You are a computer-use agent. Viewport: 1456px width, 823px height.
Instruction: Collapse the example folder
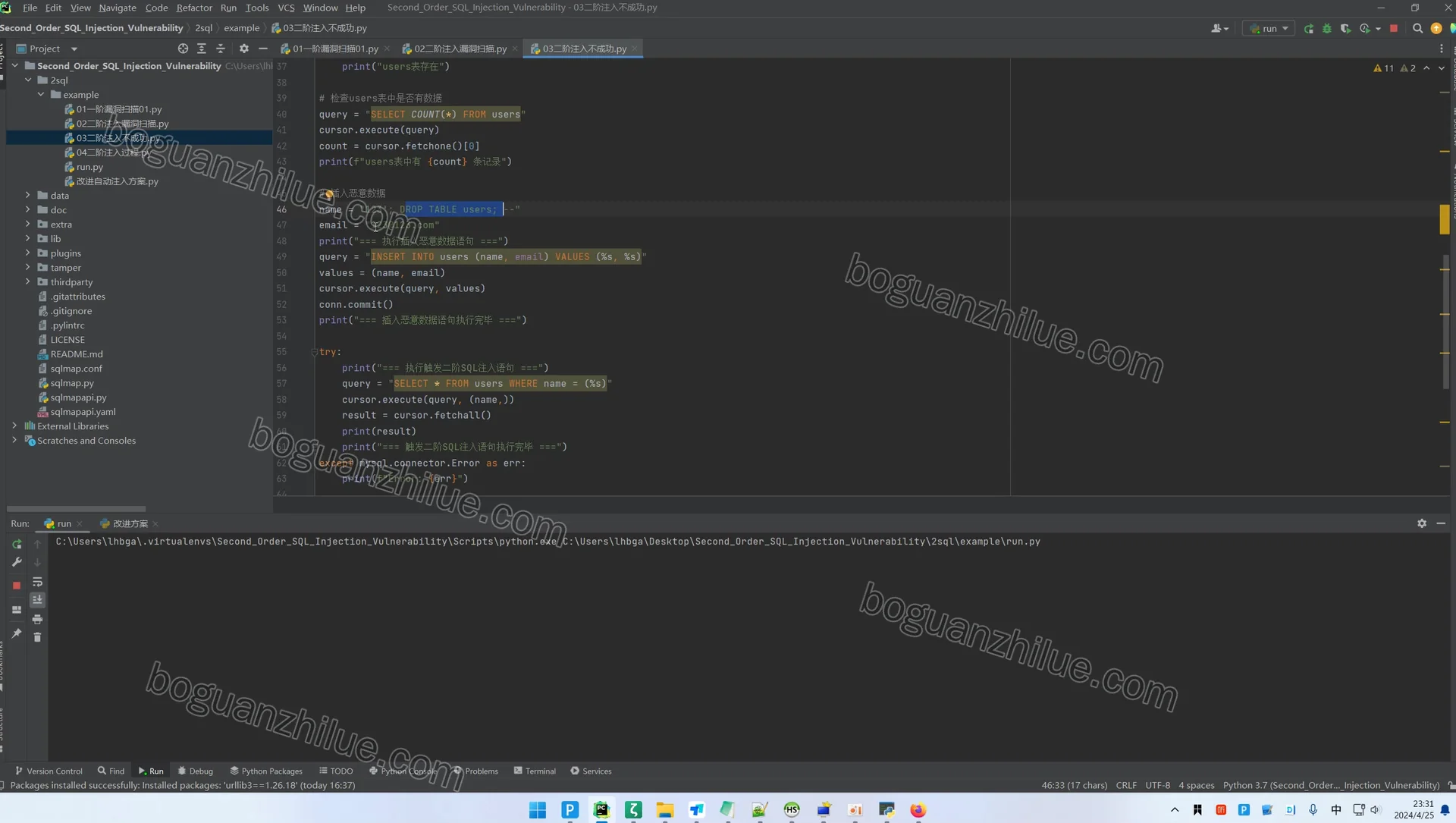click(x=41, y=95)
